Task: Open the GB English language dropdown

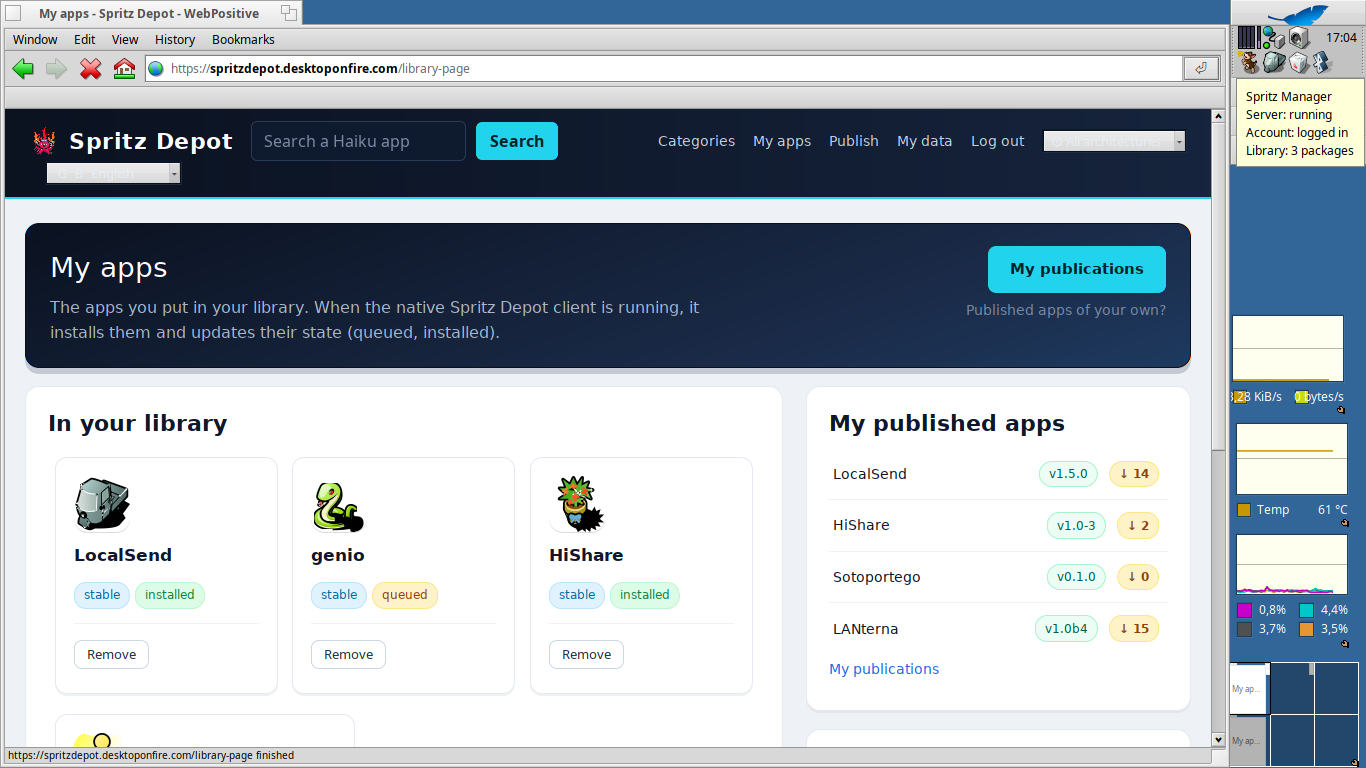Action: 113,173
